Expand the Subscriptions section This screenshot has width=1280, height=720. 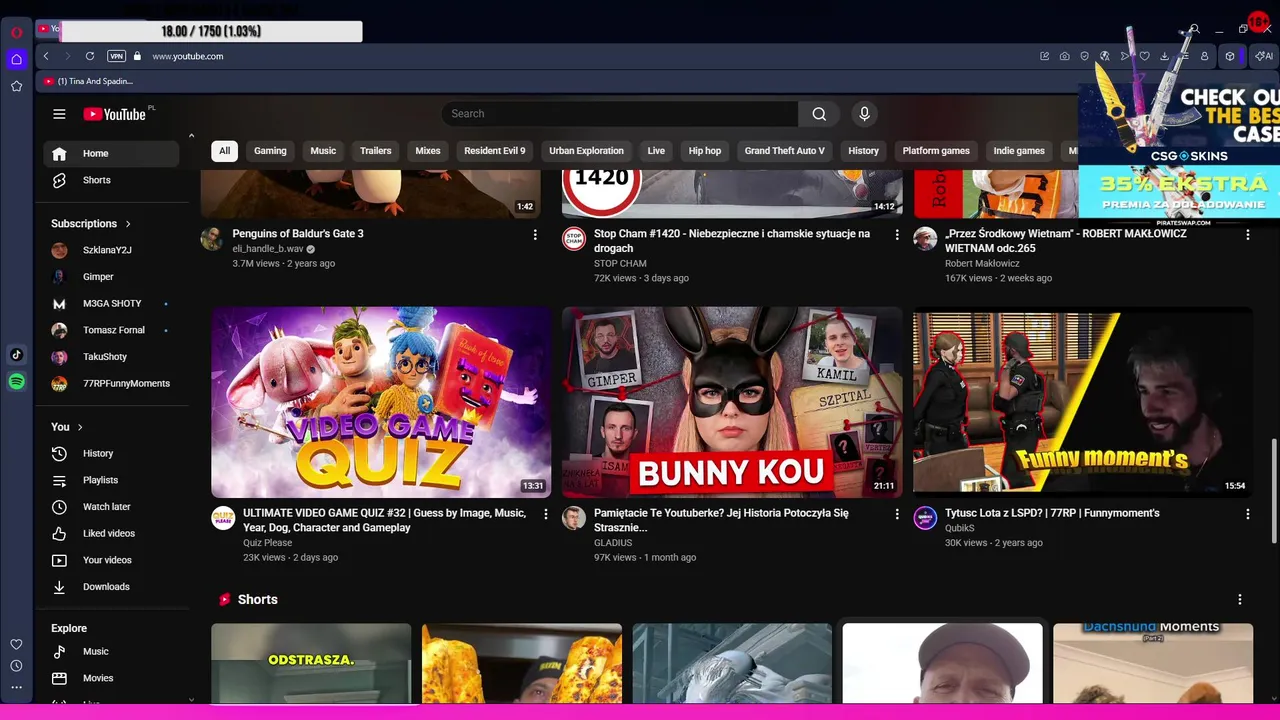pos(91,224)
